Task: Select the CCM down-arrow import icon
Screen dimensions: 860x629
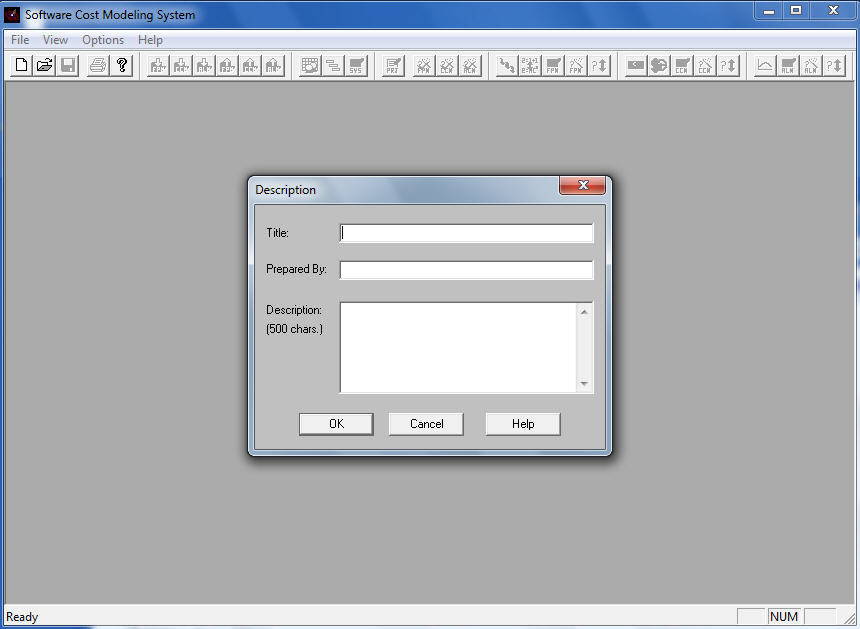Action: click(x=181, y=65)
